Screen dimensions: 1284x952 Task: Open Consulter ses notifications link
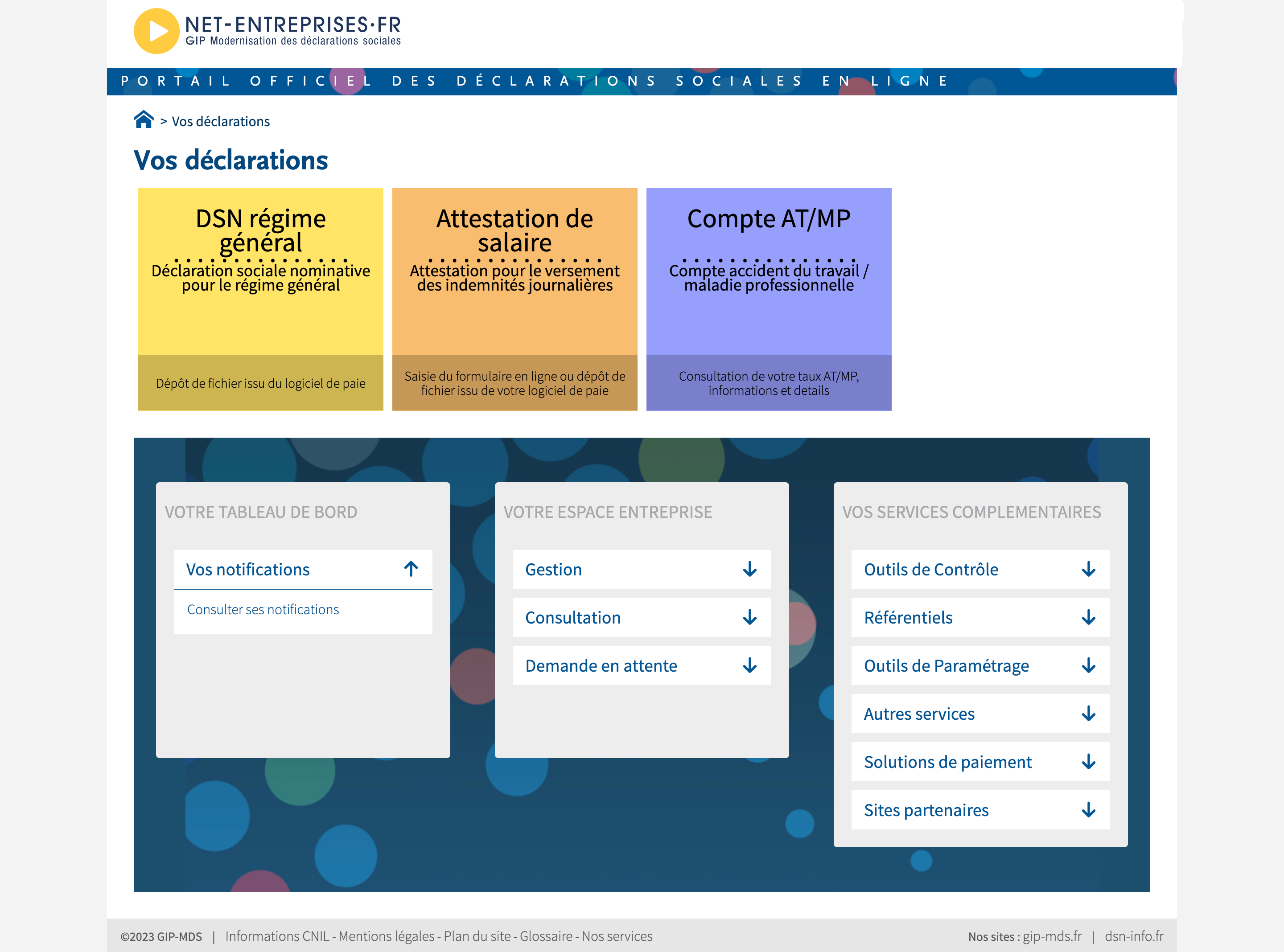coord(263,610)
